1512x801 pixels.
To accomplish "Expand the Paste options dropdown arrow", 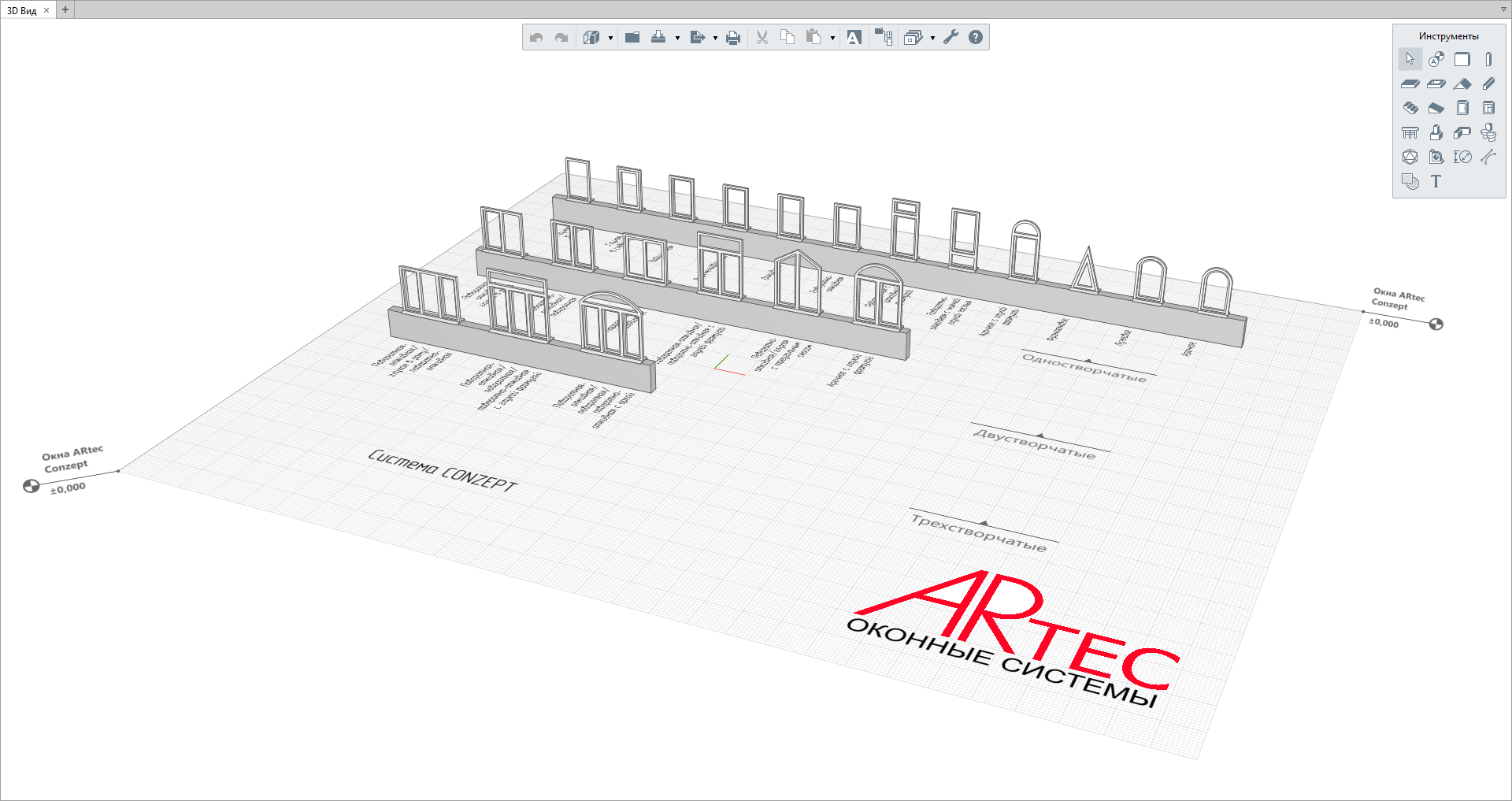I will pyautogui.click(x=832, y=38).
